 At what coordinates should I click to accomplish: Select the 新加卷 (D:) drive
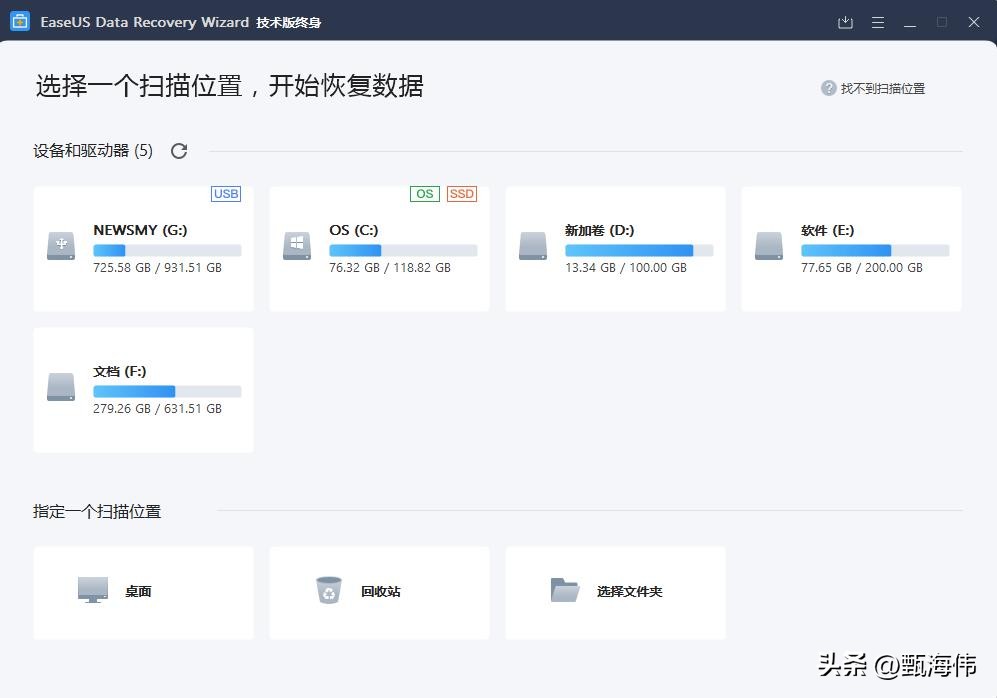pos(615,248)
